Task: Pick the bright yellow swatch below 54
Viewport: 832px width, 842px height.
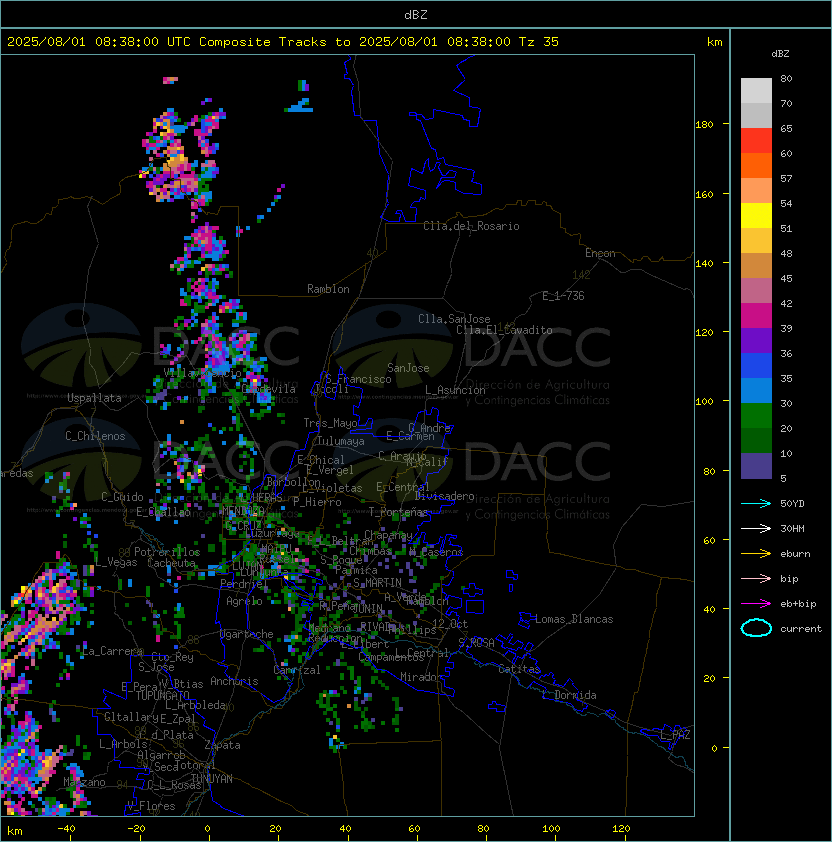Action: coord(756,215)
